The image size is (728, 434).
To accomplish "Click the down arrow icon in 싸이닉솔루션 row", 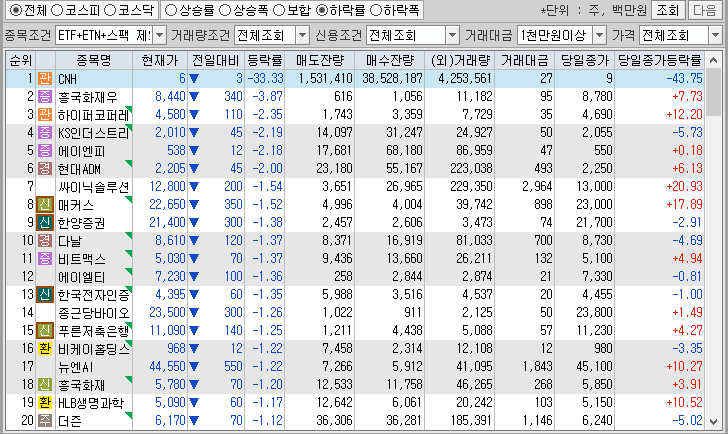I will click(x=194, y=187).
